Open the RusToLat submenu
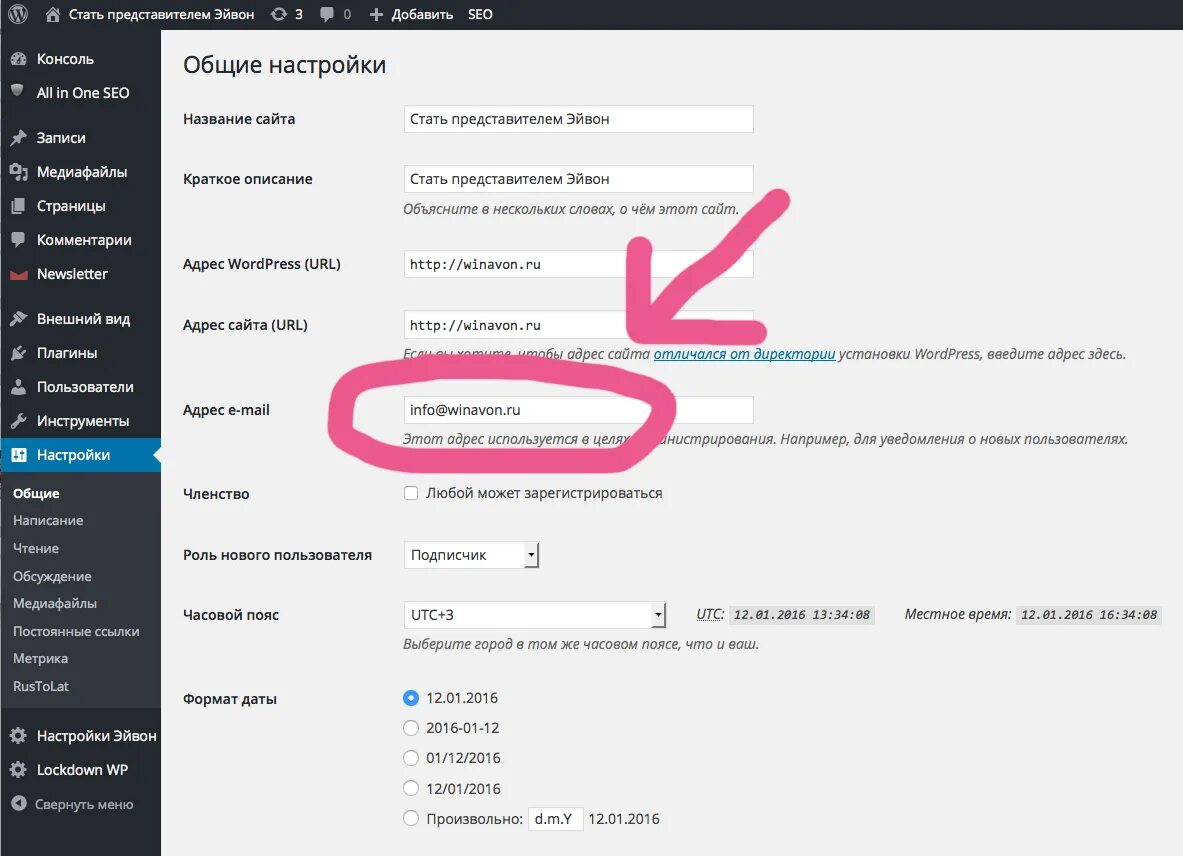Image resolution: width=1183 pixels, height=856 pixels. 41,686
